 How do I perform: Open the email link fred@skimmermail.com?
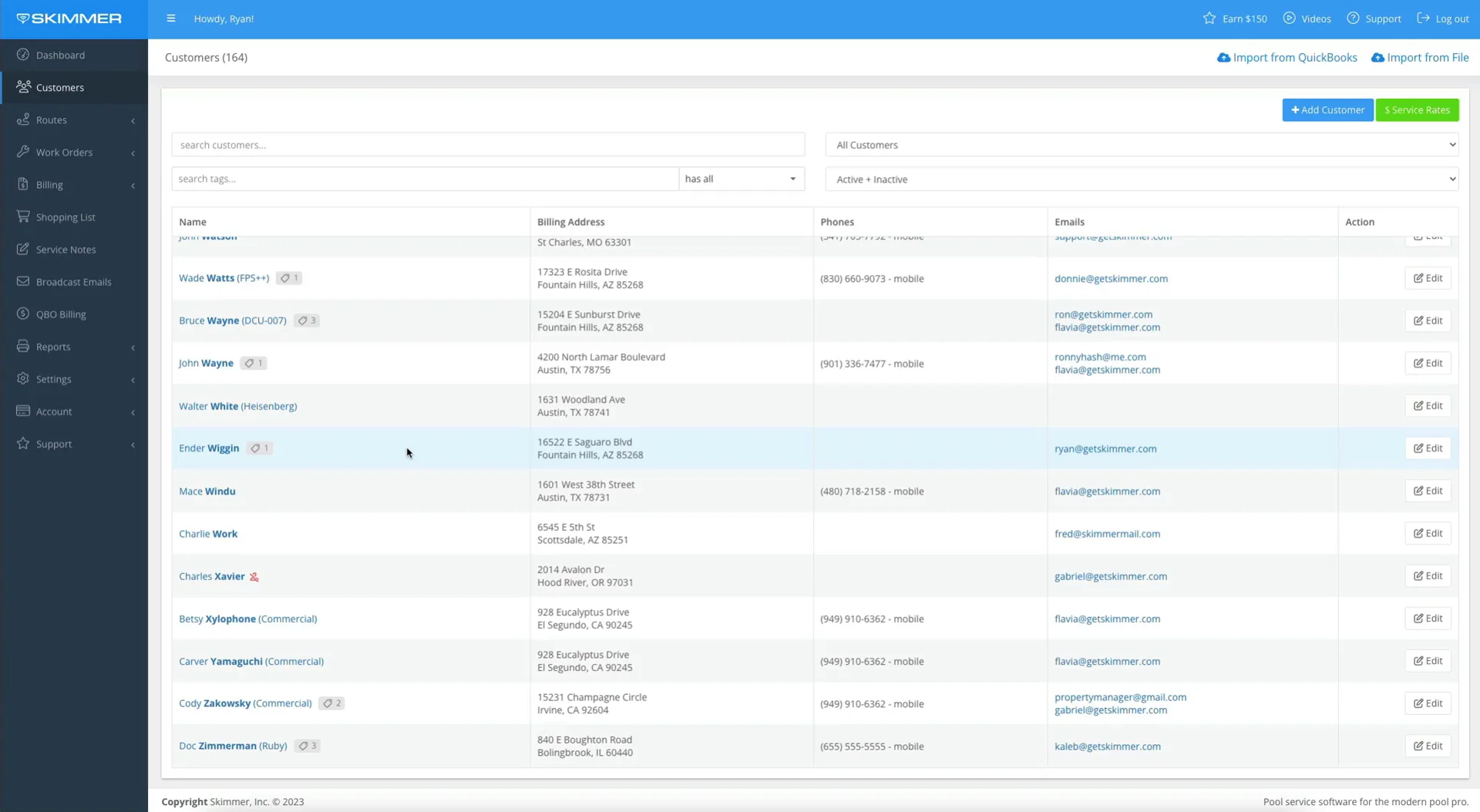tap(1107, 534)
